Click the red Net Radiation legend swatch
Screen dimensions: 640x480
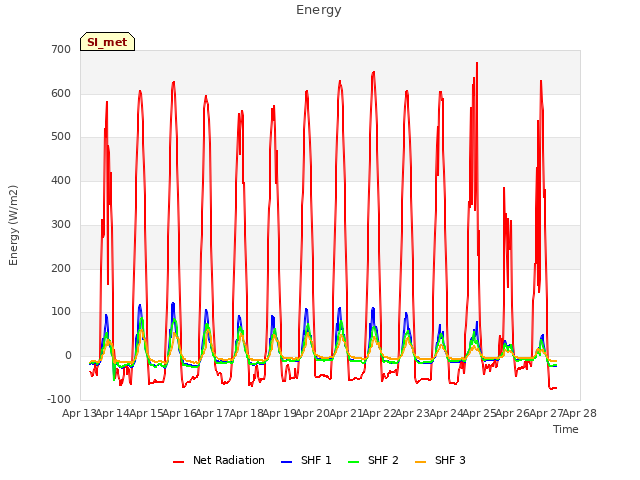[178, 462]
